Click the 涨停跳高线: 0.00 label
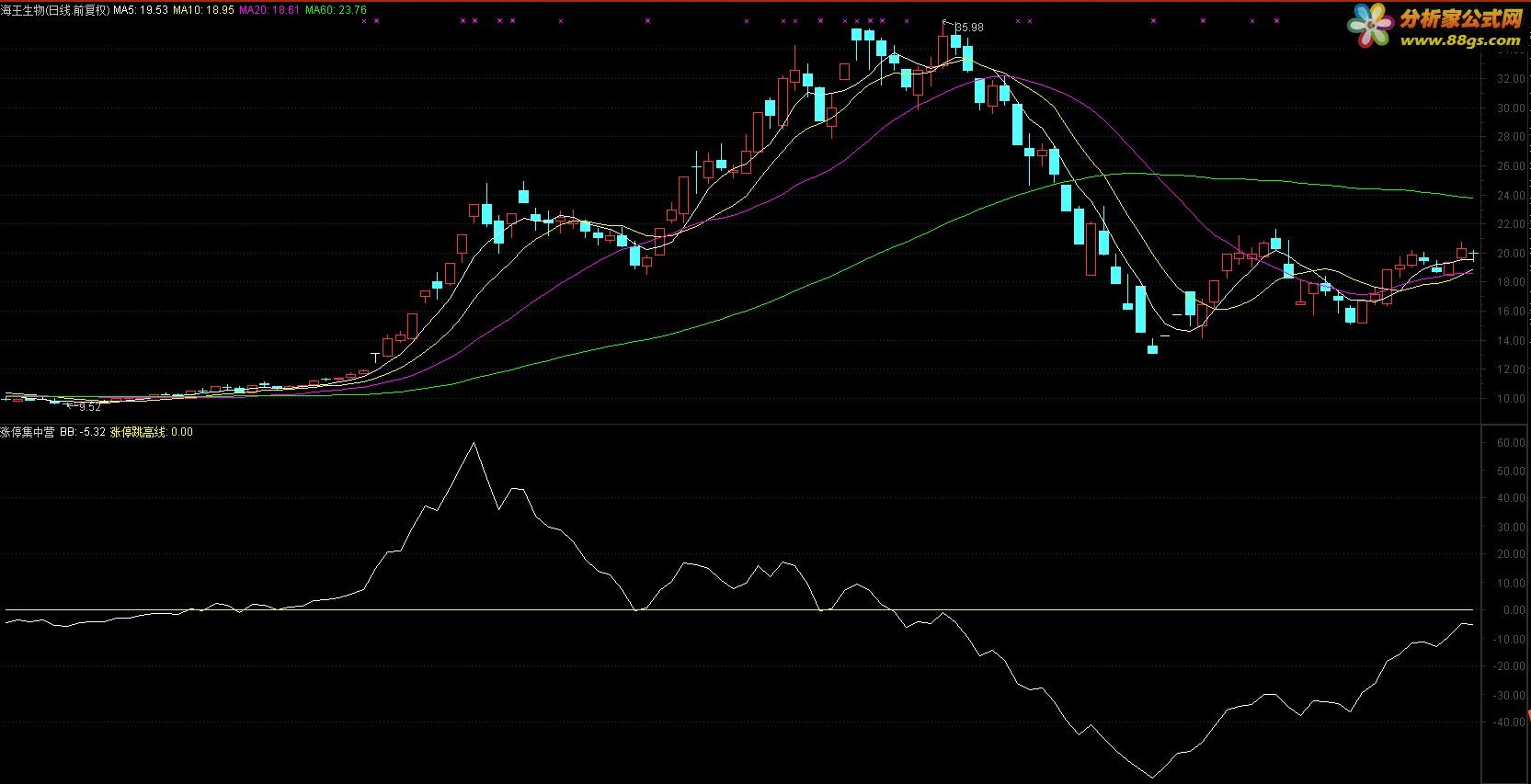Image resolution: width=1531 pixels, height=784 pixels. coord(152,432)
